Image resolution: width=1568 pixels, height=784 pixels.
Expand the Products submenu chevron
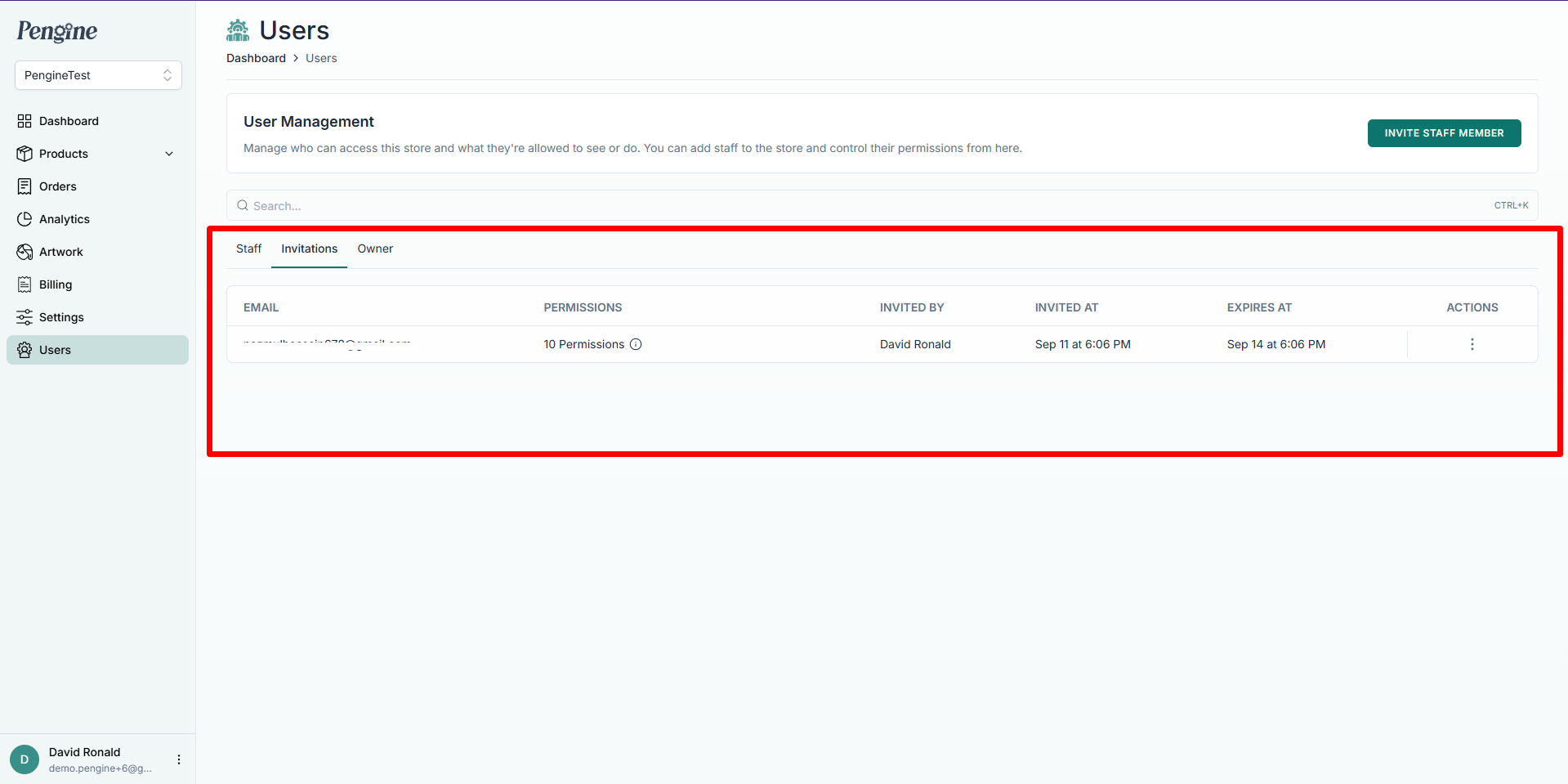[x=169, y=154]
